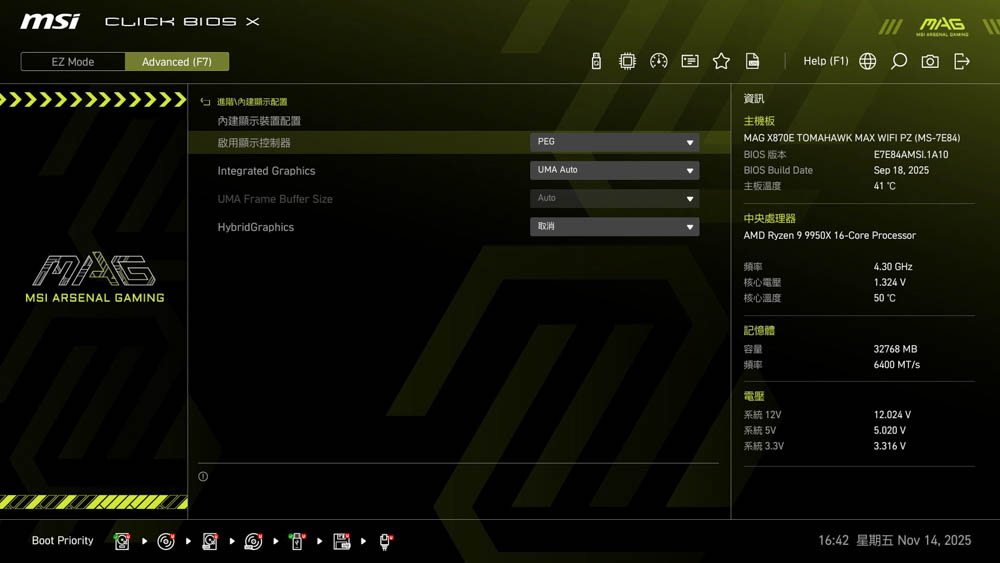Click the Help (F1) button

[825, 61]
